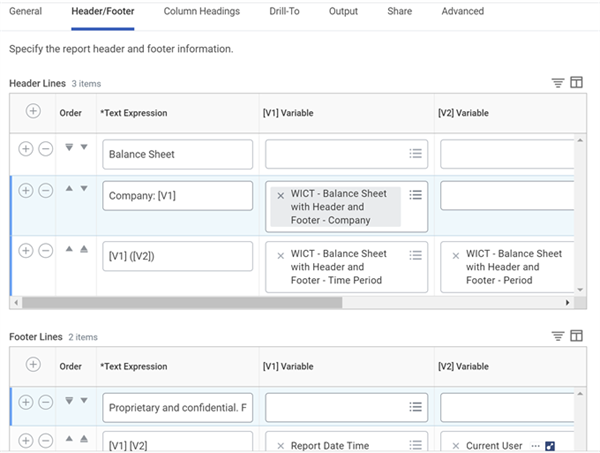Add a row after [V1] ([V2]) line
Viewport: 600px width, 453px height.
coord(26,251)
